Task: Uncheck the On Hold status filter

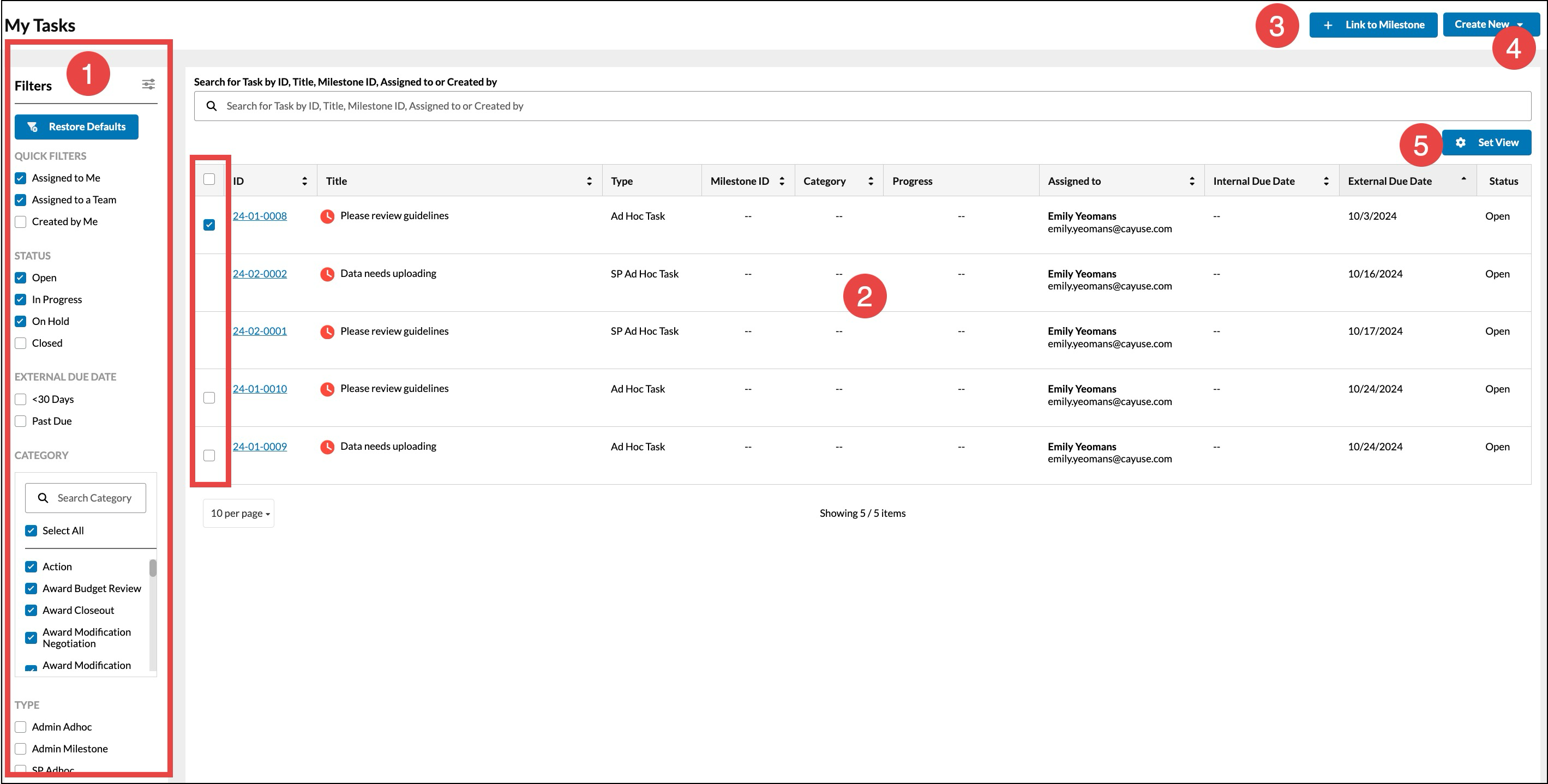Action: 20,322
